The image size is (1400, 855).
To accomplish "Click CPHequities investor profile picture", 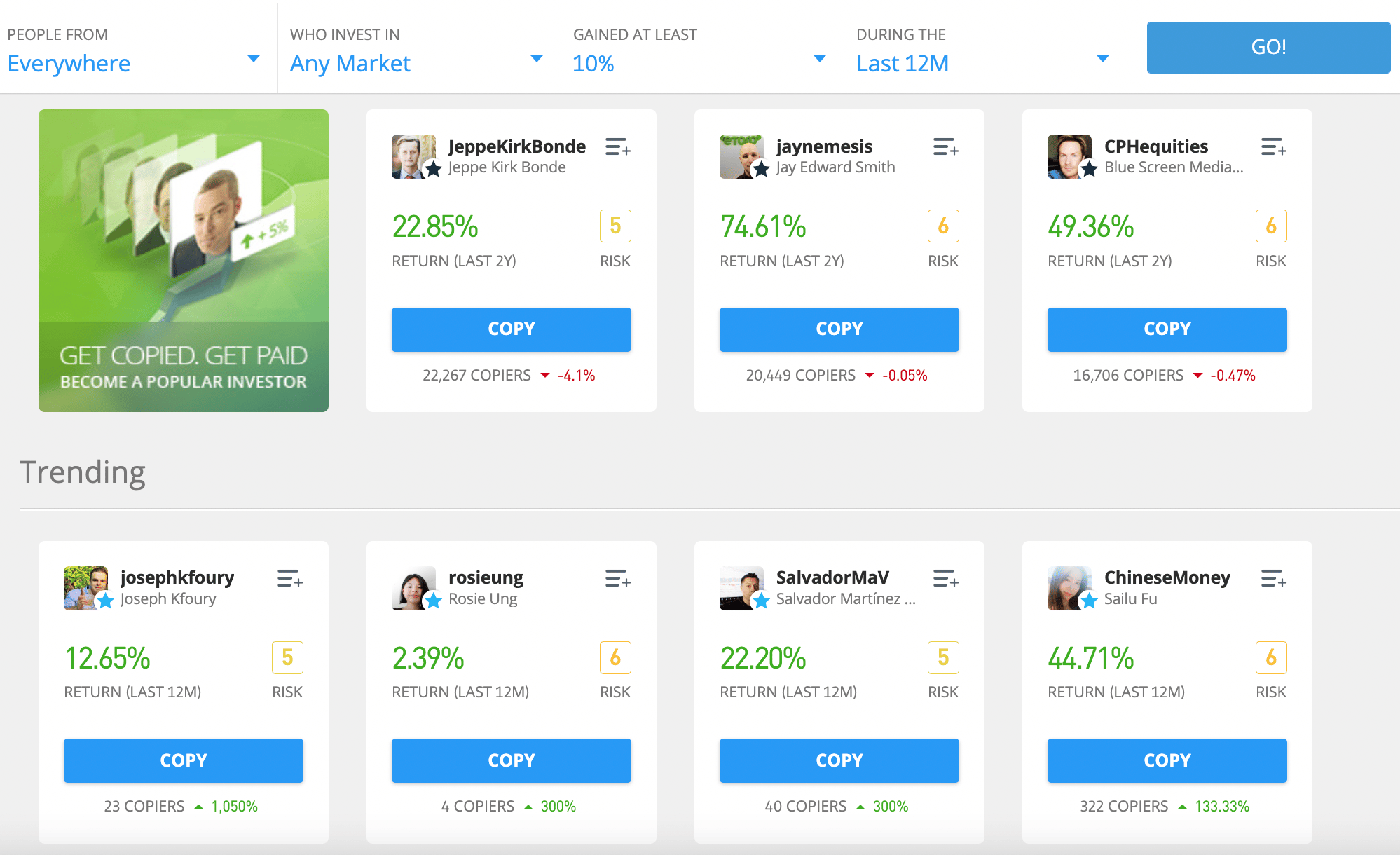I will pyautogui.click(x=1069, y=157).
